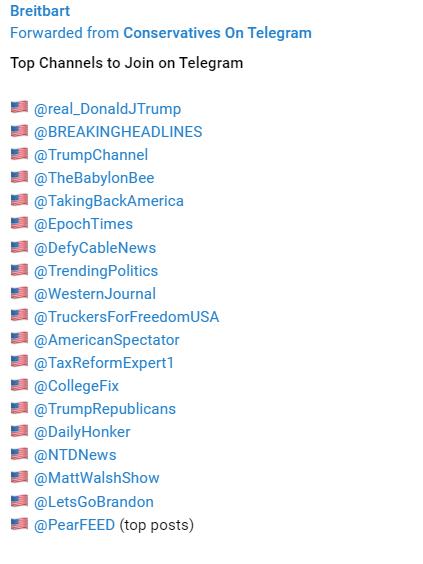Click the @DailyHonker mention
This screenshot has height=564, width=423.
pos(82,432)
